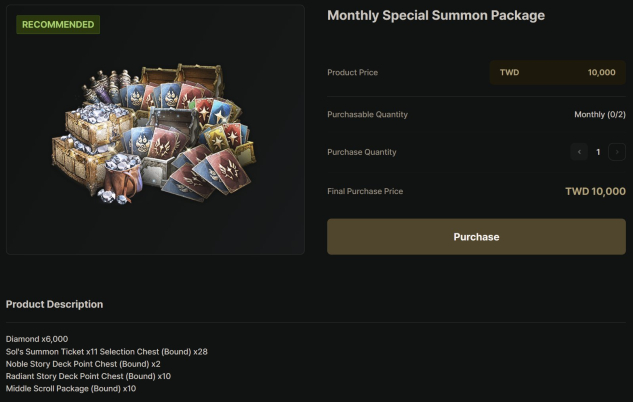Click Radiant Story Deck Point Chest line
Viewport: 633px width, 402px height.
pyautogui.click(x=88, y=376)
